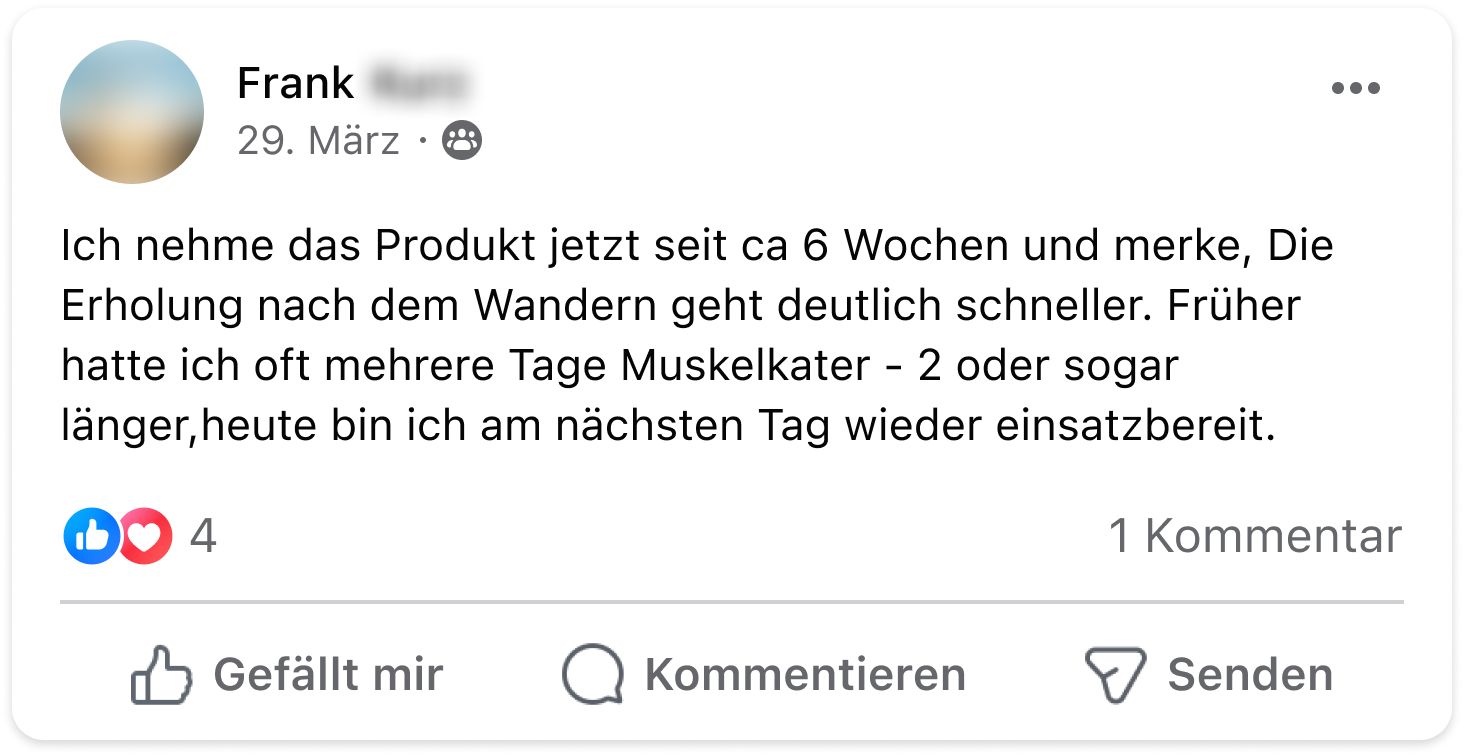Screen dimensions: 1464x756
Task: Click the paper-plane icon beside Senden
Action: (x=1115, y=676)
